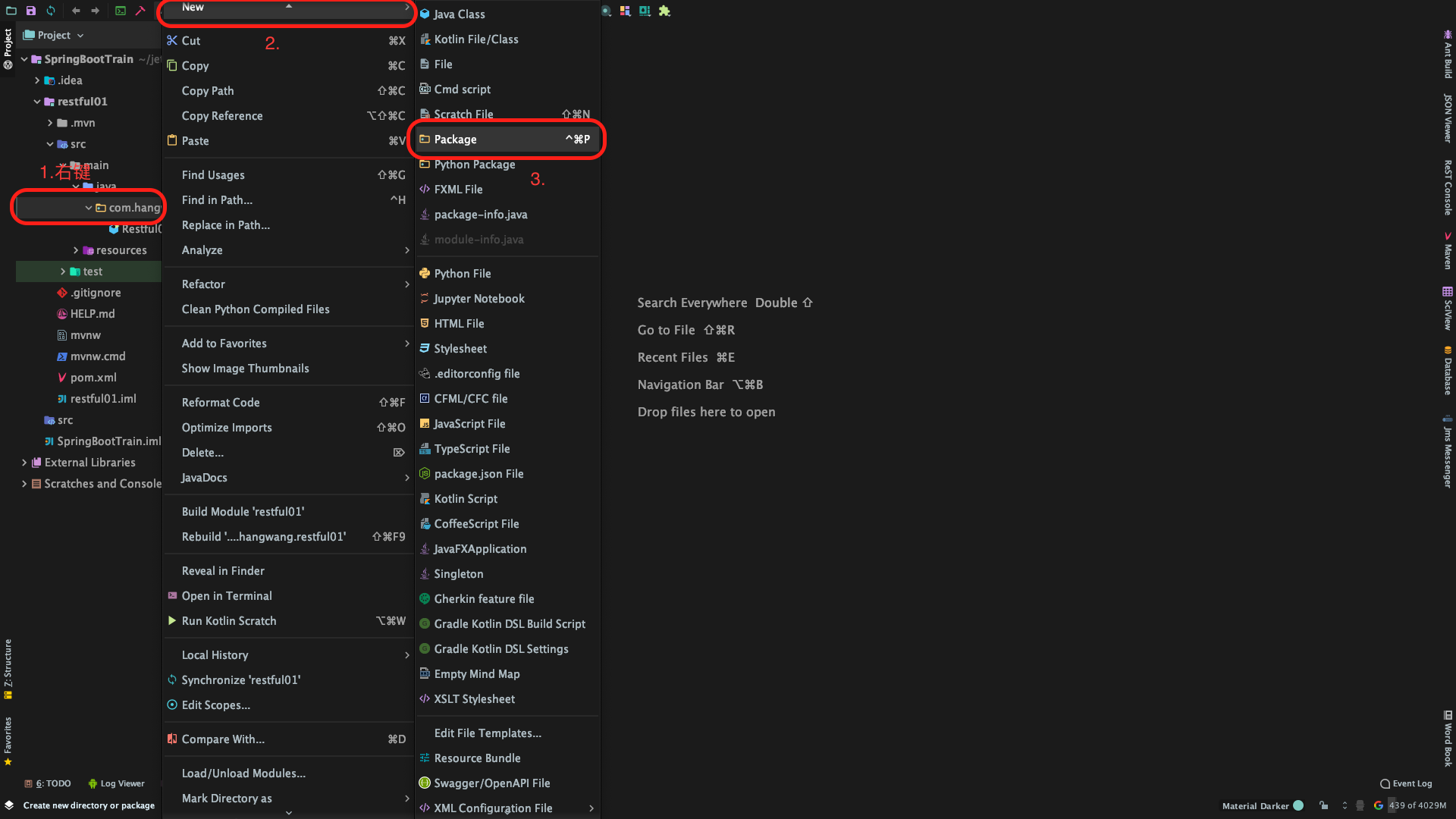Viewport: 1456px width, 819px height.
Task: Click the Google icon in status bar
Action: 1378,805
